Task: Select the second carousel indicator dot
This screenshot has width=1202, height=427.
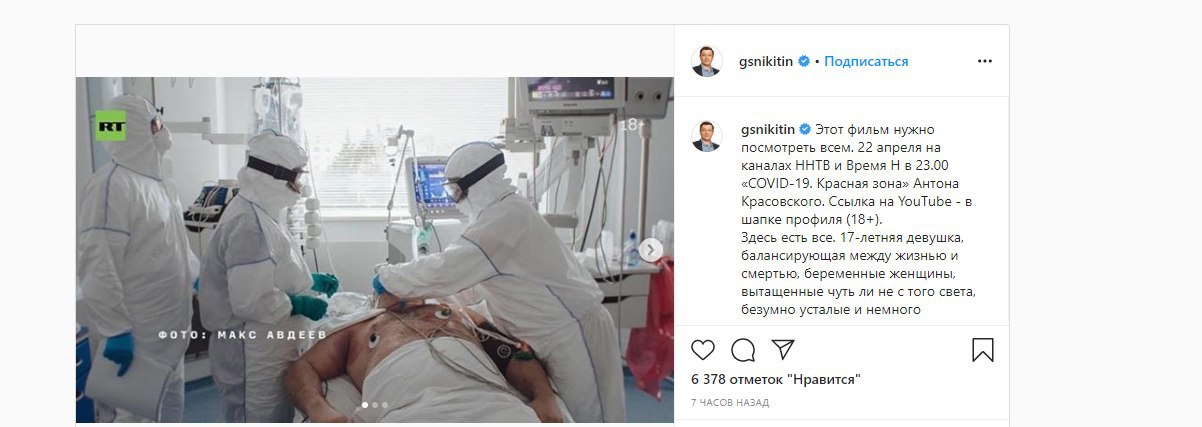Action: click(x=375, y=405)
